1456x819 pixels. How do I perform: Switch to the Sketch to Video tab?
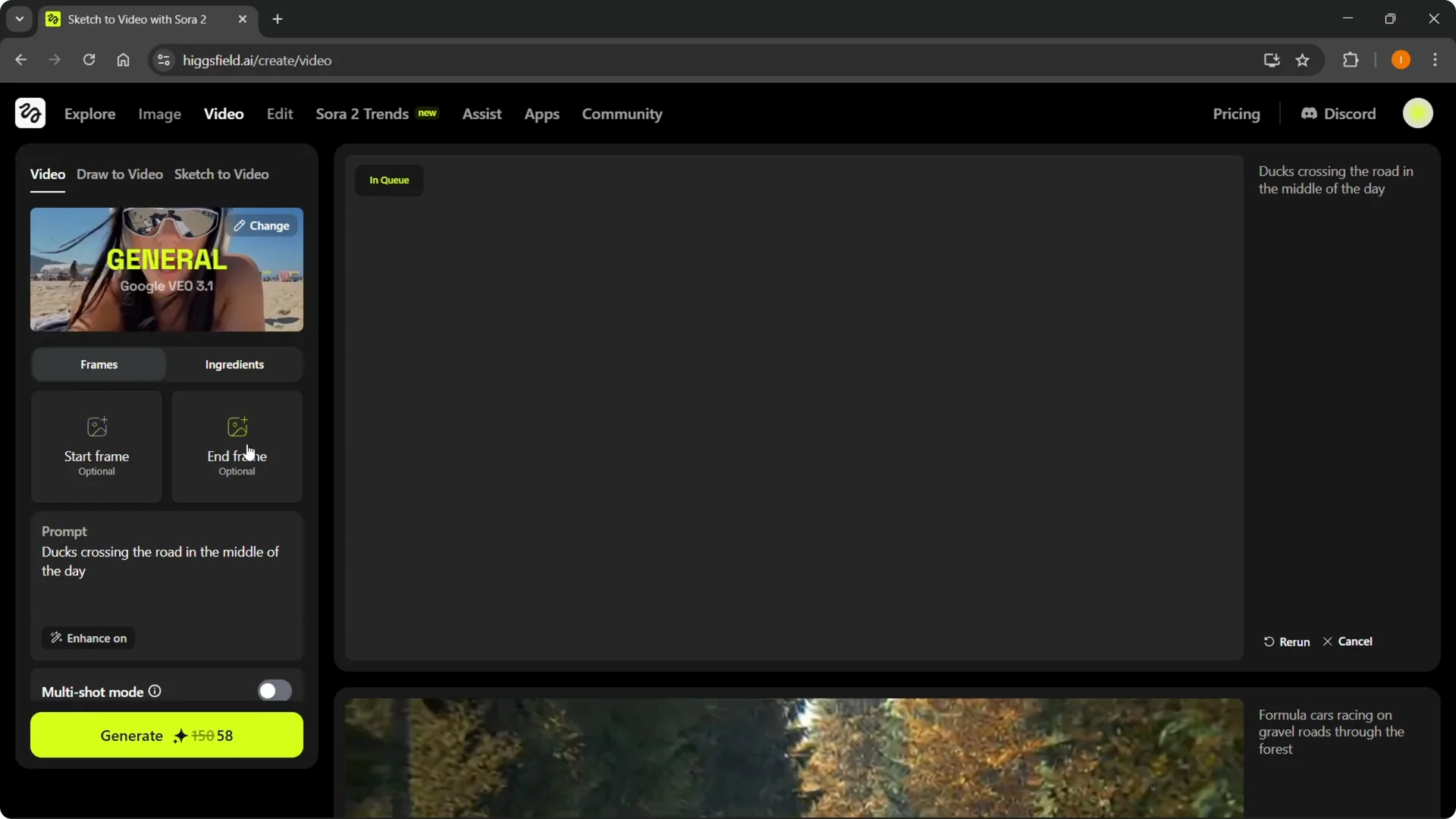pos(221,174)
